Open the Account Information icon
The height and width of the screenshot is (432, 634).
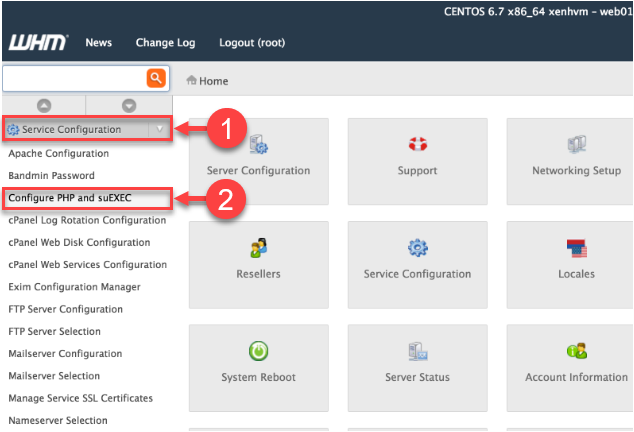576,351
